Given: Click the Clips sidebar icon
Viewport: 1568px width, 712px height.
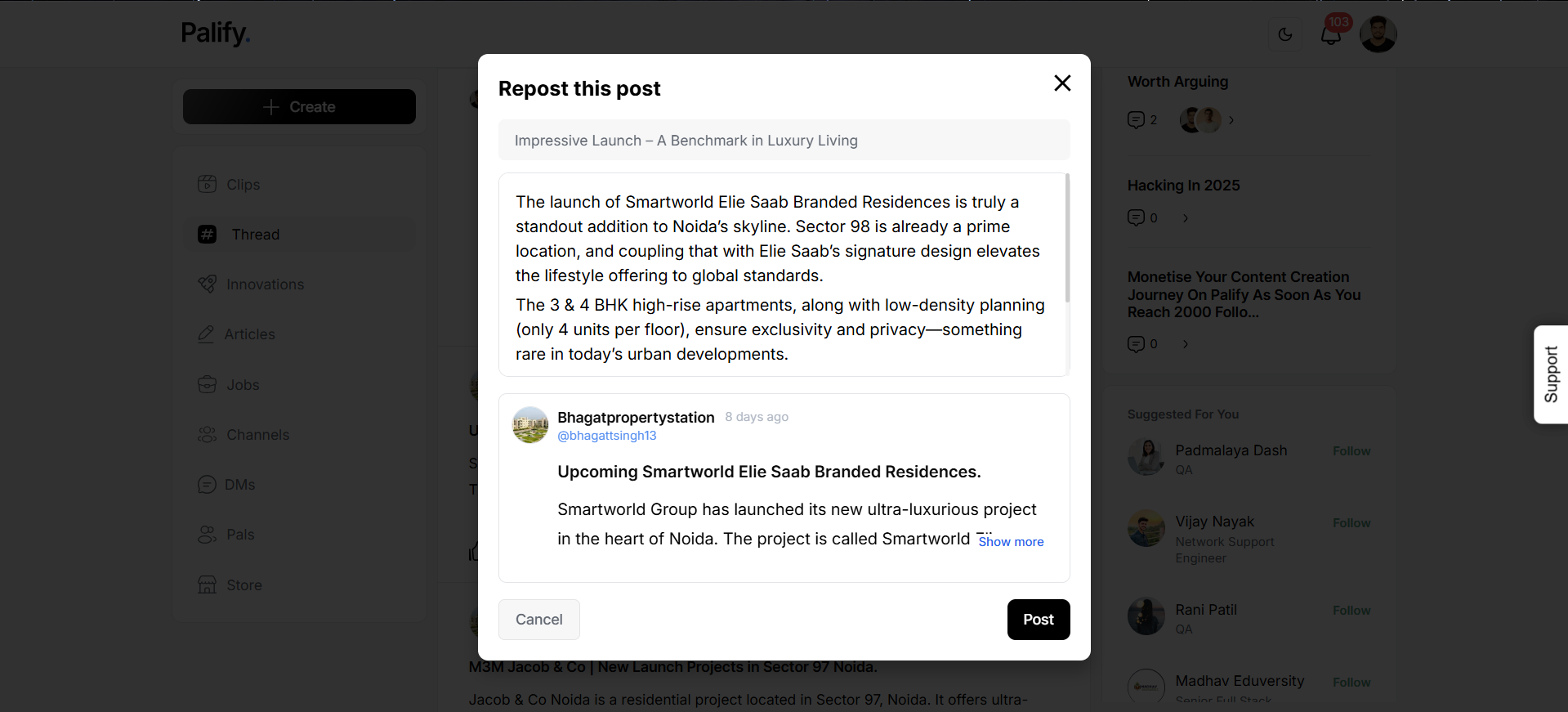Looking at the screenshot, I should click(208, 184).
